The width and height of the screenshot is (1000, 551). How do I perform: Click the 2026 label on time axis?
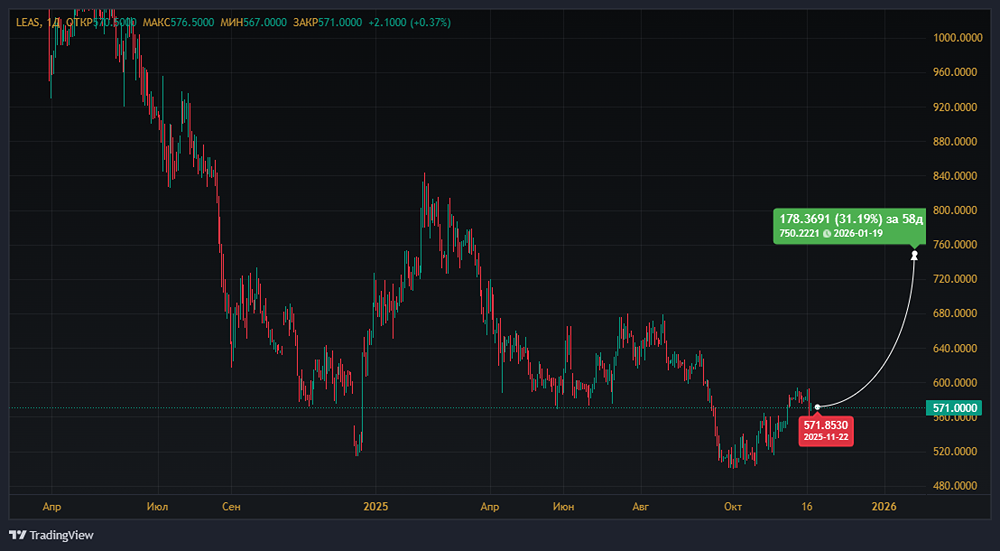pyautogui.click(x=884, y=506)
